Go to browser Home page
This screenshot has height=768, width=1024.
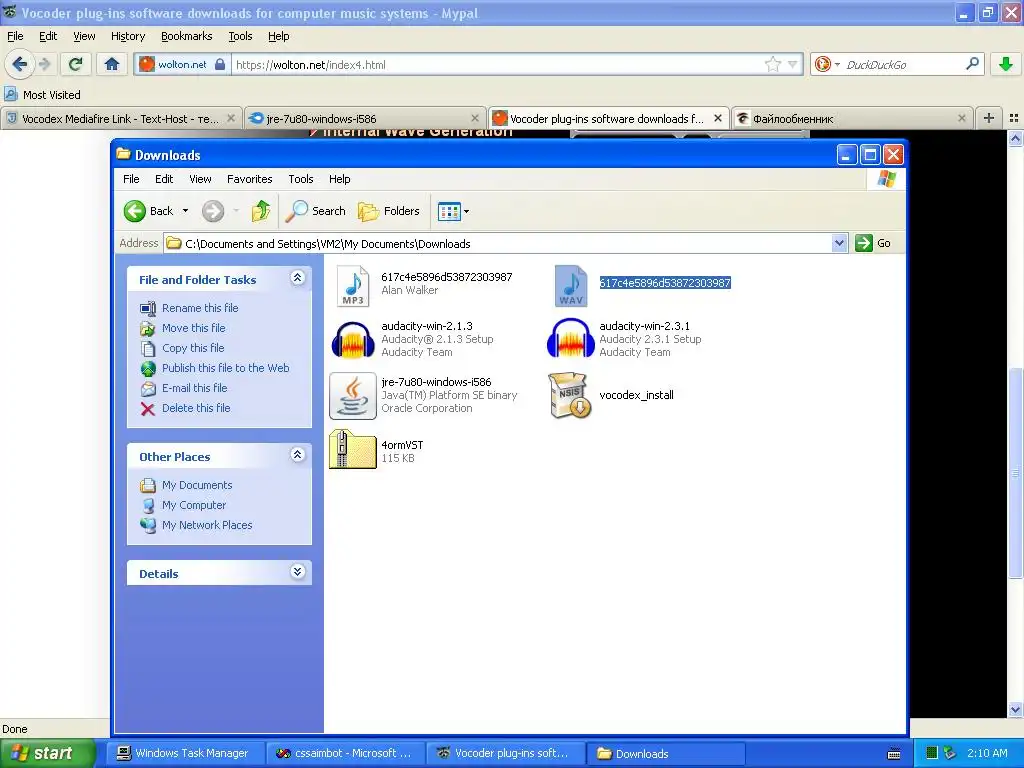tap(112, 64)
